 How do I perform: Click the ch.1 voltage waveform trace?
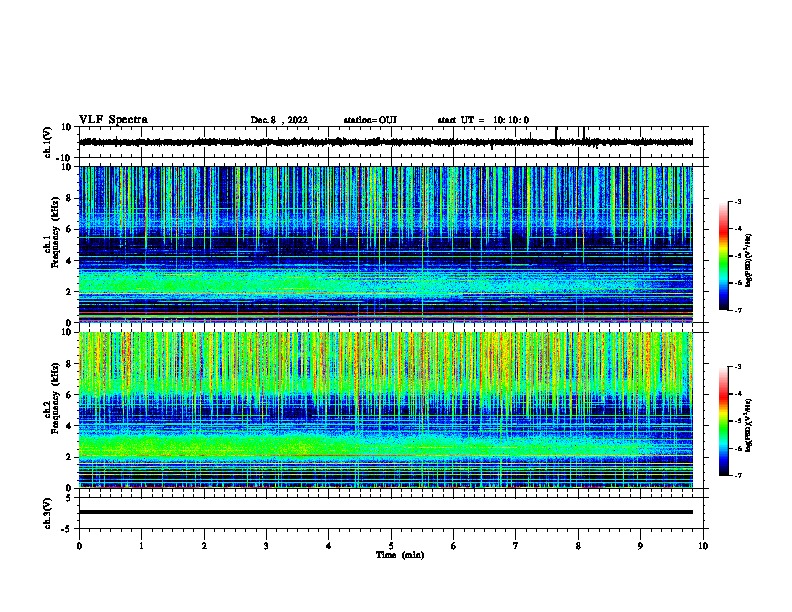(x=385, y=142)
